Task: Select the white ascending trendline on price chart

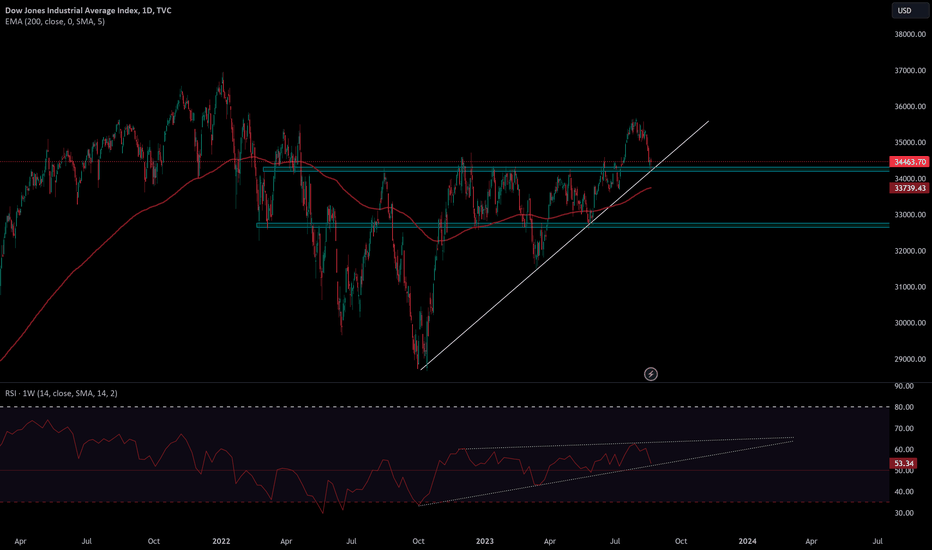Action: pyautogui.click(x=565, y=245)
